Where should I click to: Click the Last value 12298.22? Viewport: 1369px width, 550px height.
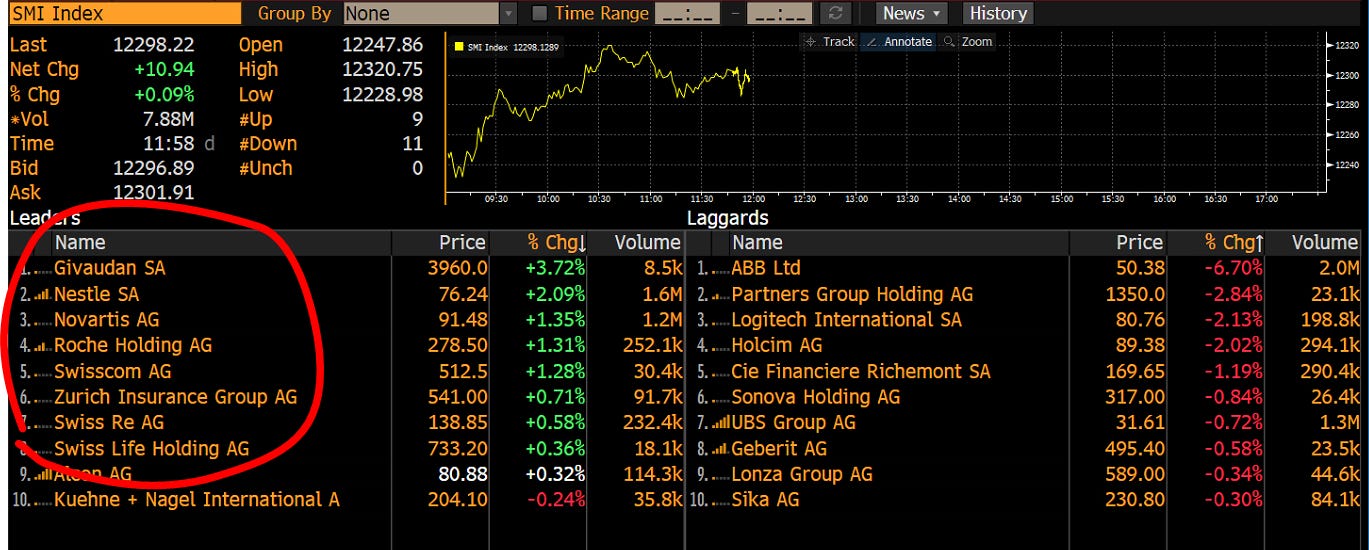(x=154, y=45)
